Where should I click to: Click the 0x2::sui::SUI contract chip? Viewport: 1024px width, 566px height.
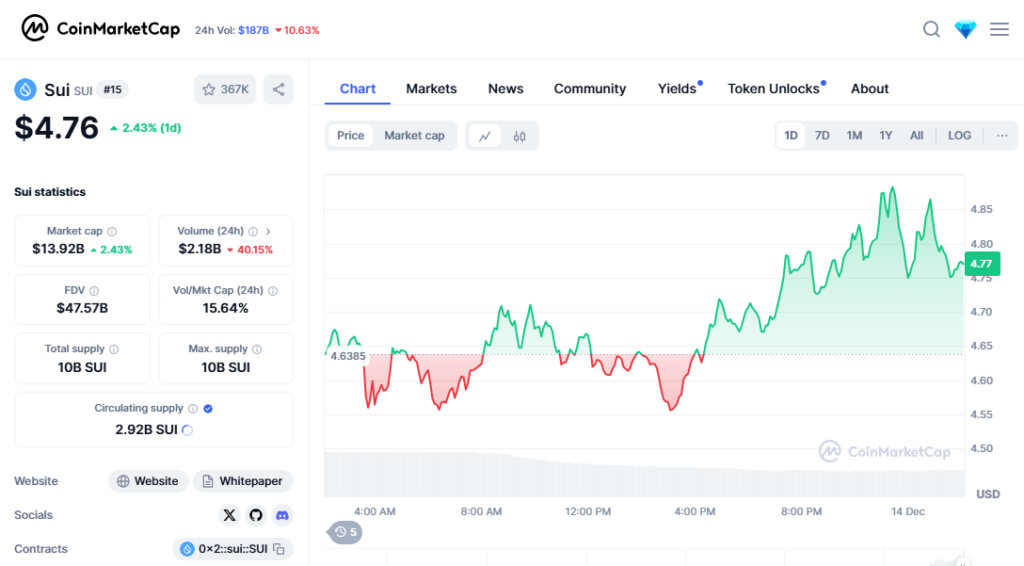(232, 549)
